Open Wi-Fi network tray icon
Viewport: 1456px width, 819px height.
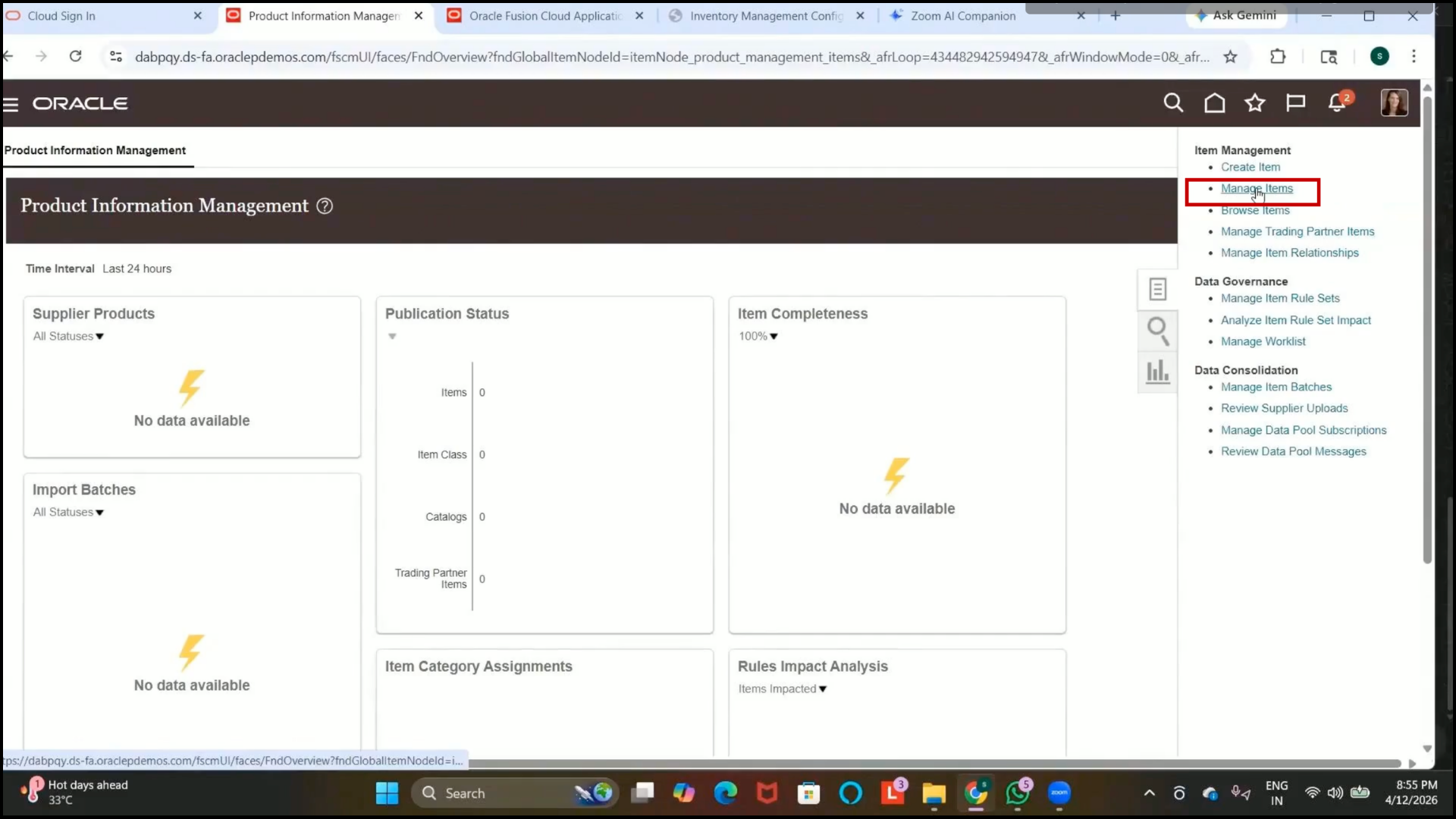(1312, 793)
